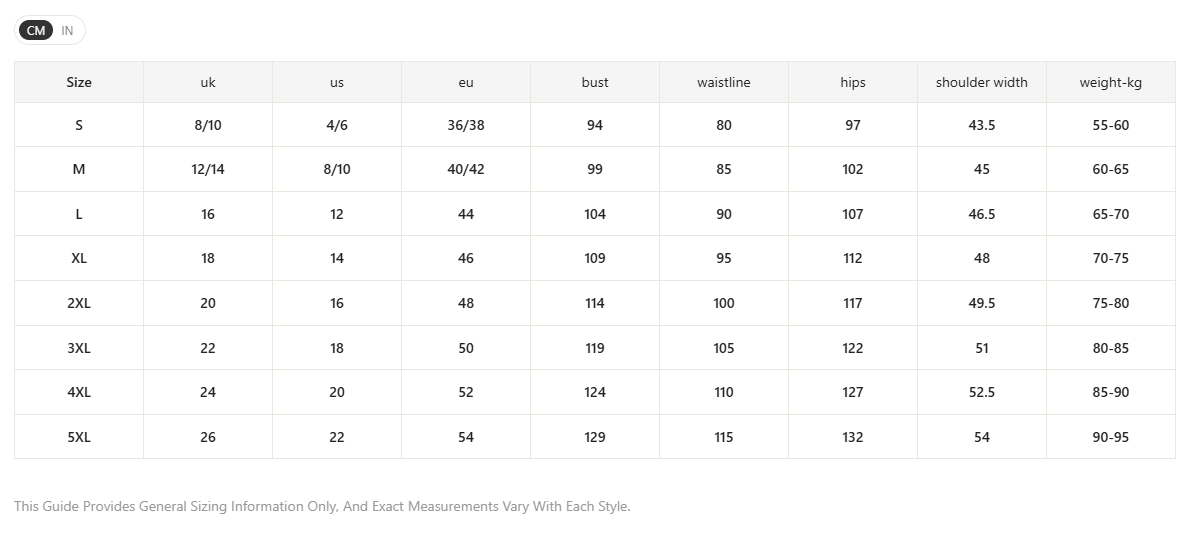
Task: Select the 3XL size row label
Action: pyautogui.click(x=79, y=348)
